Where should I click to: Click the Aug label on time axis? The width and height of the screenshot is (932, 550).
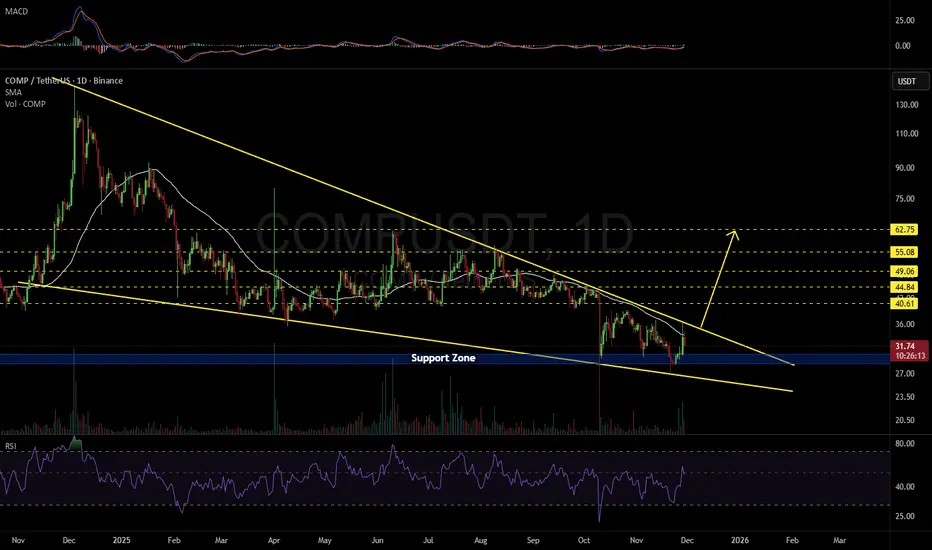[x=480, y=540]
